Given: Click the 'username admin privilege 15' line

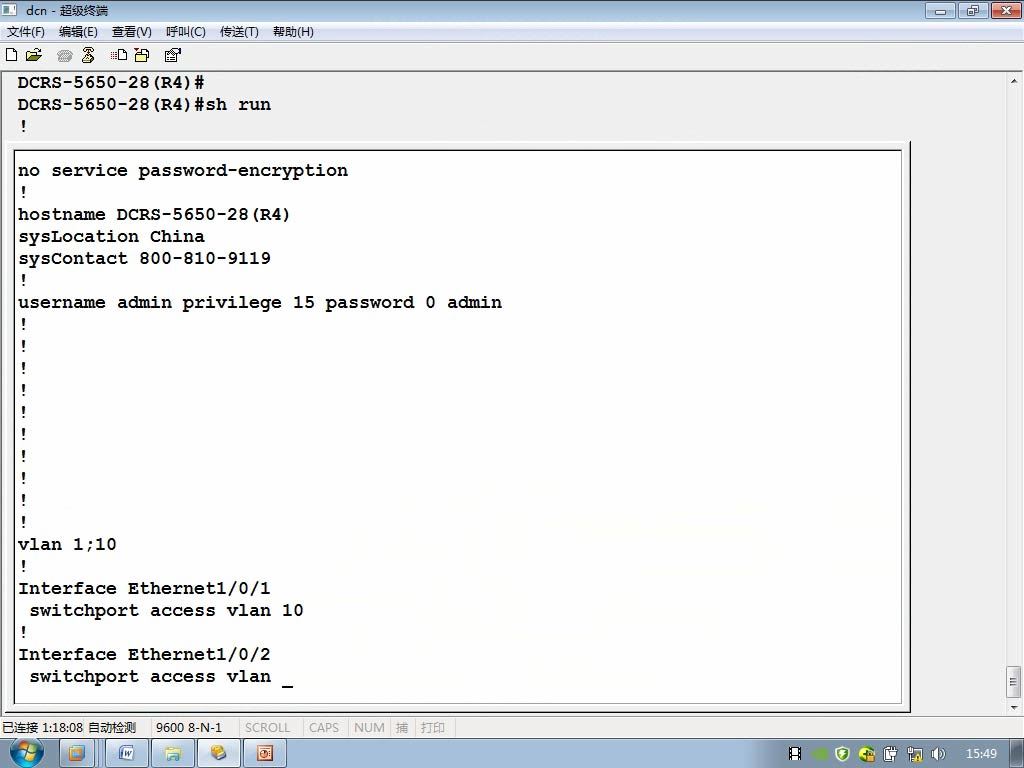Looking at the screenshot, I should click(260, 303).
